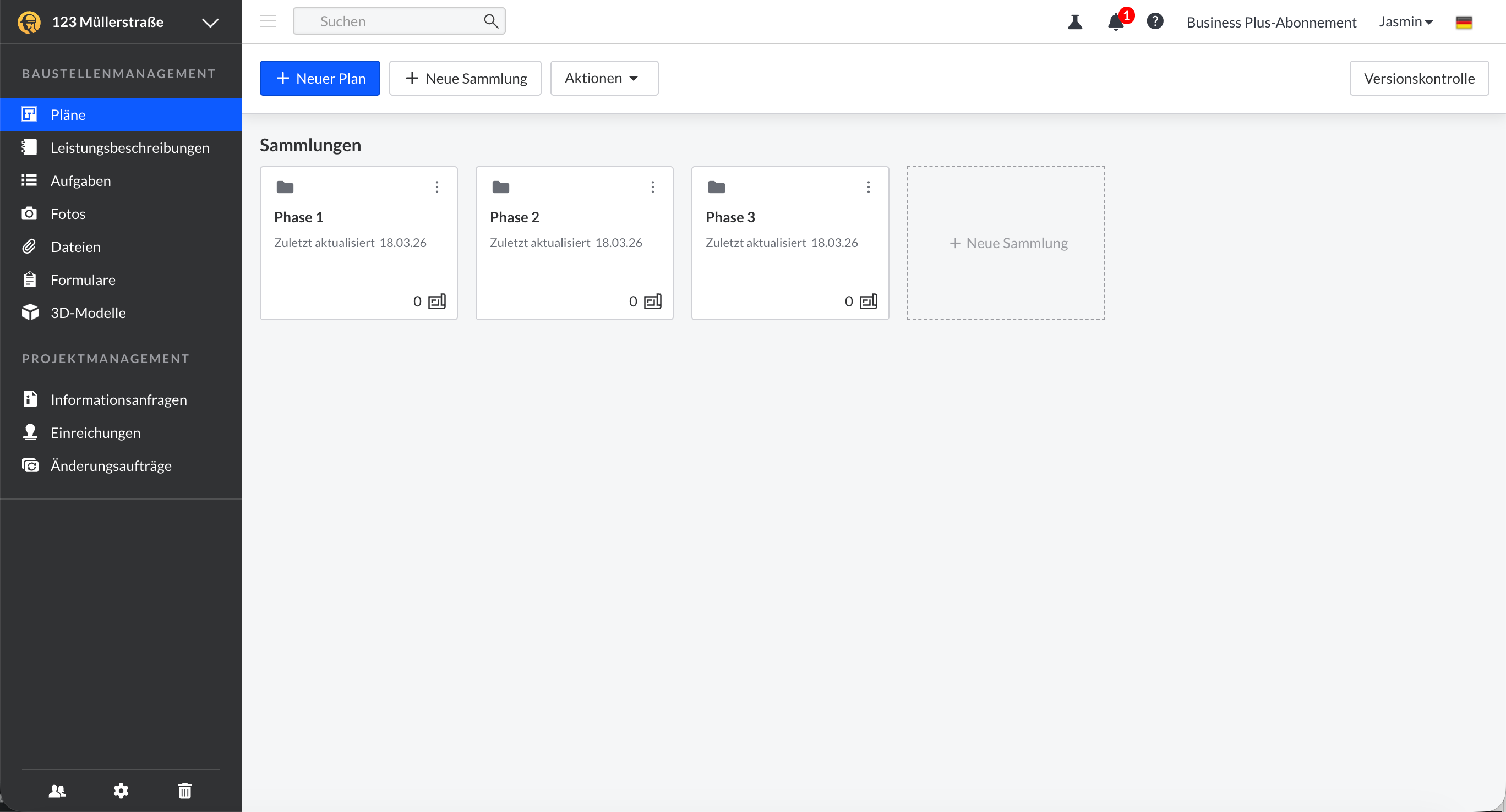Click the Neuer Plan button
Screen dimensions: 1506x812
pyautogui.click(x=320, y=78)
